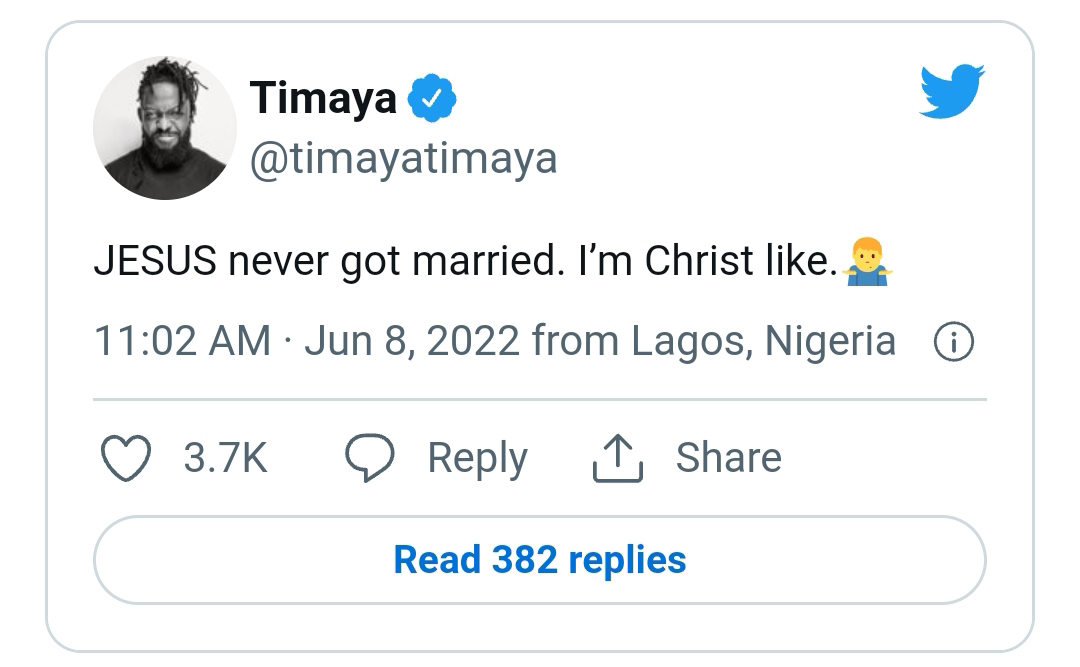
Task: Click the shrugging person emoji
Action: [x=866, y=261]
